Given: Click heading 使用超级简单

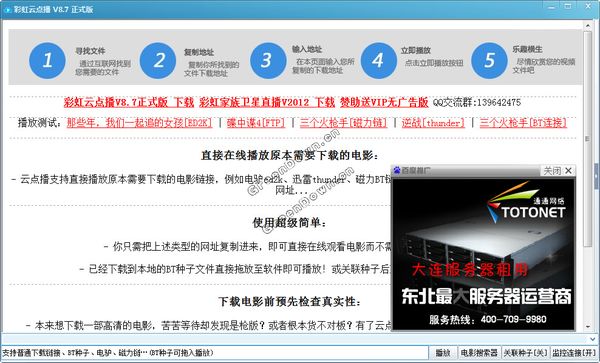Looking at the screenshot, I should pyautogui.click(x=290, y=222).
